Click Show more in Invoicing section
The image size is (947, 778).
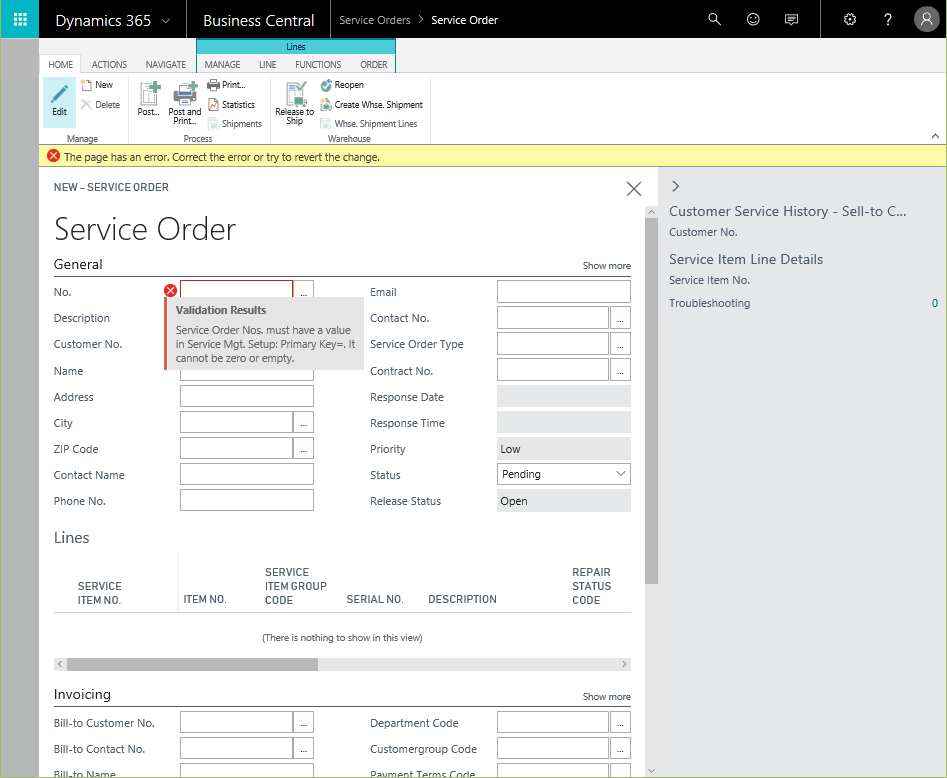pyautogui.click(x=606, y=696)
